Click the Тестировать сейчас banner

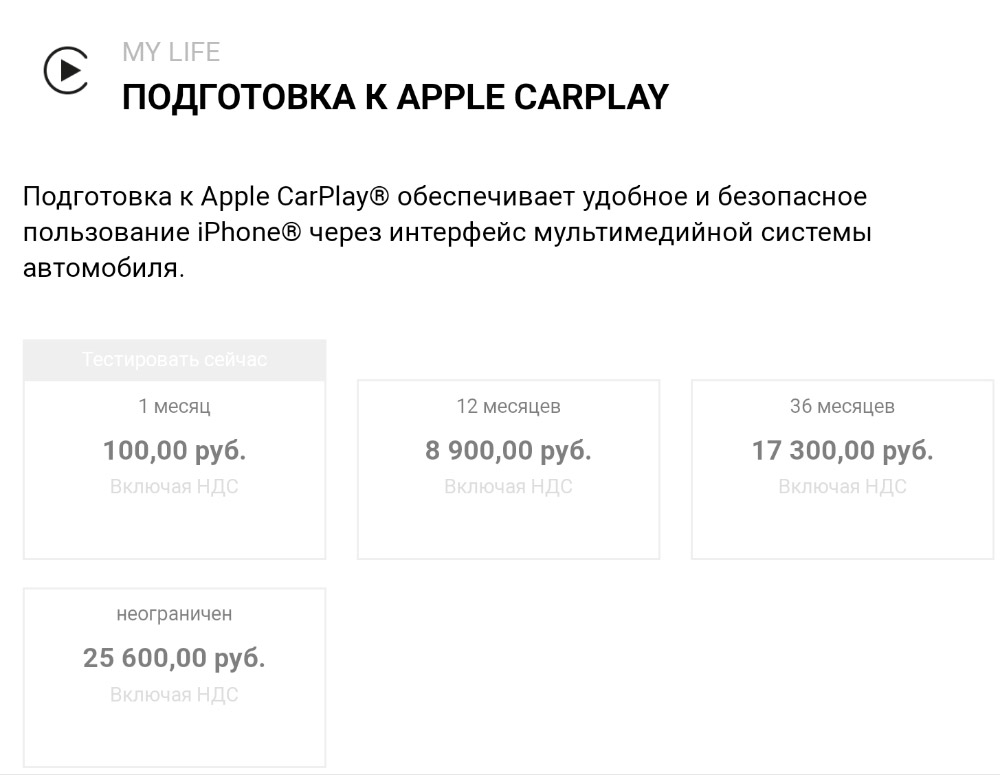(x=174, y=360)
